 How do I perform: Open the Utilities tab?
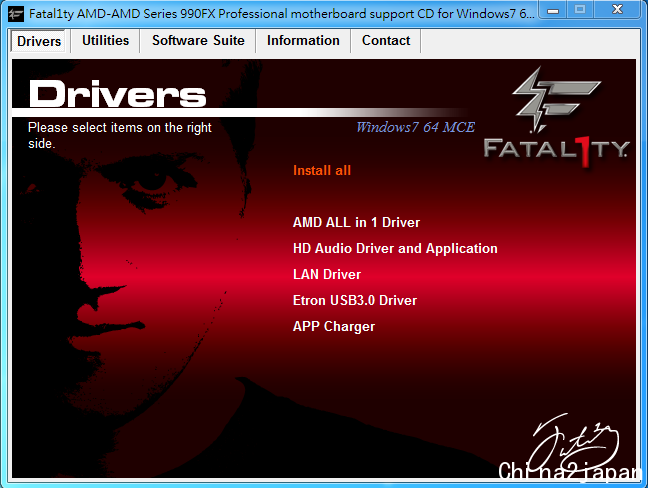click(x=105, y=40)
